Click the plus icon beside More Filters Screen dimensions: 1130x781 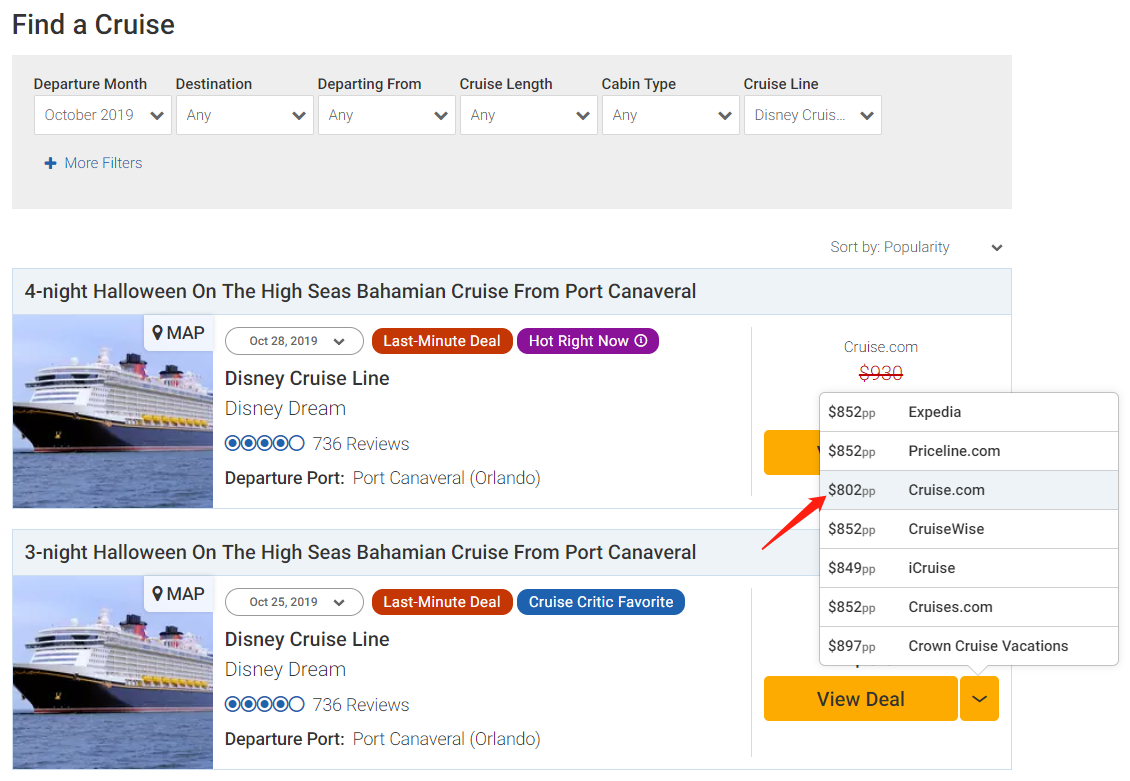(50, 164)
